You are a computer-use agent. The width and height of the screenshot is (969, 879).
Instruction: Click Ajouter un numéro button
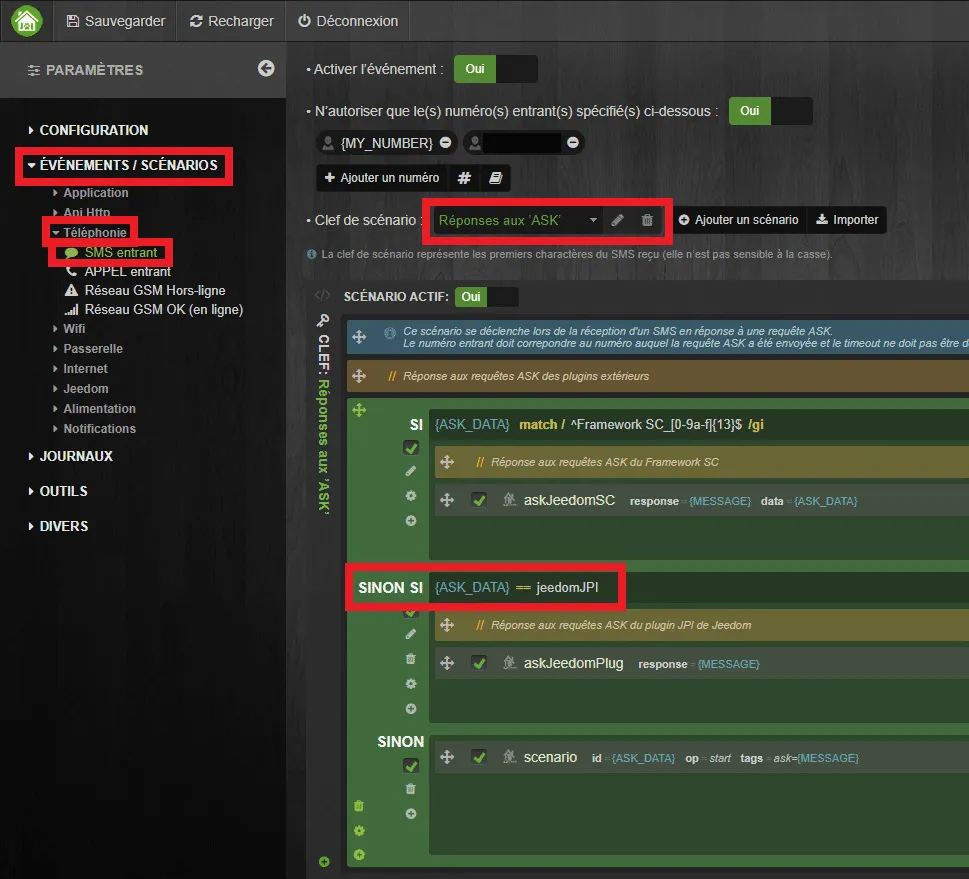[382, 178]
